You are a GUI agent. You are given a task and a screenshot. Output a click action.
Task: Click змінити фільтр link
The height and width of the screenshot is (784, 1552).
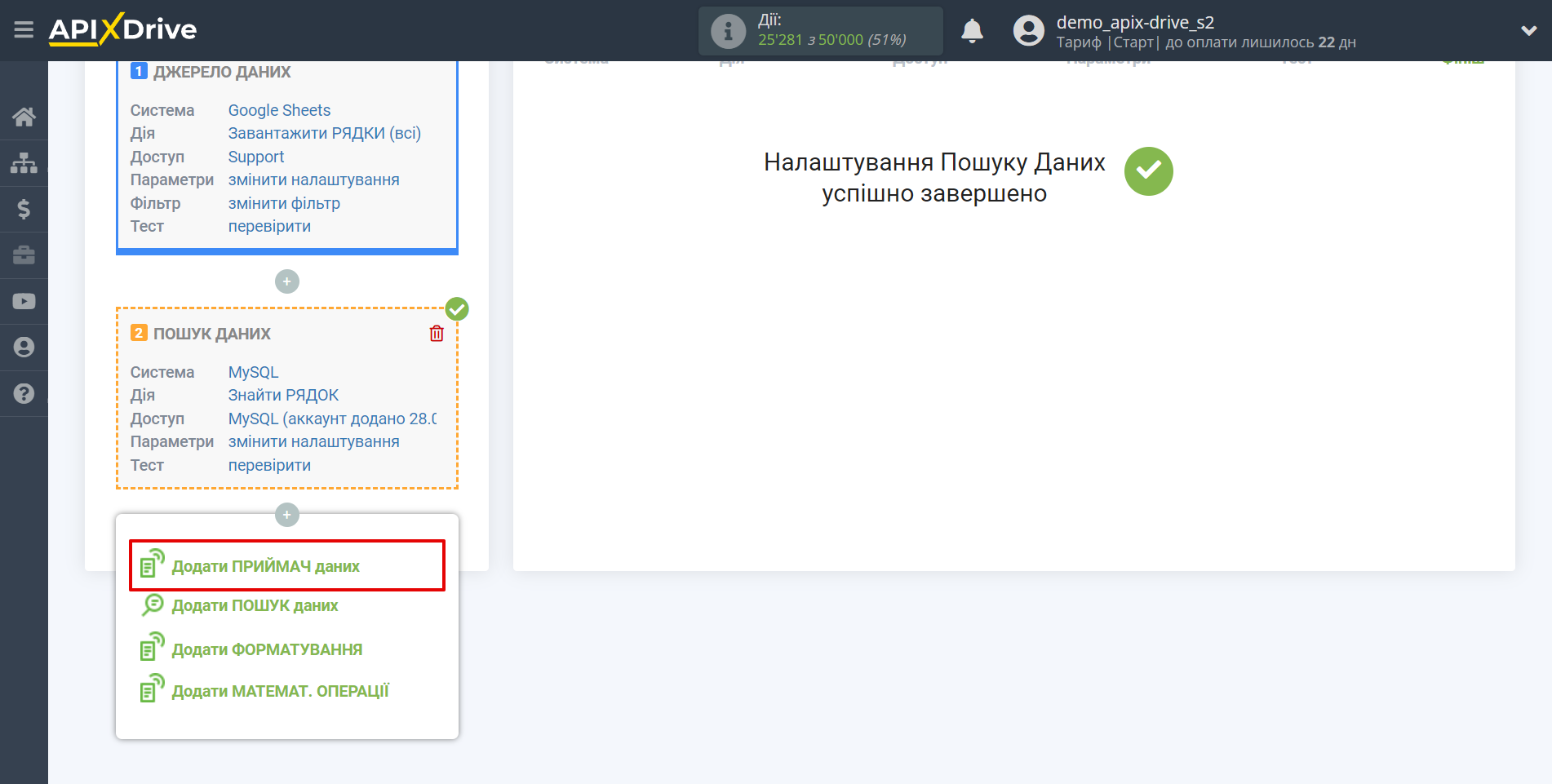coord(284,203)
